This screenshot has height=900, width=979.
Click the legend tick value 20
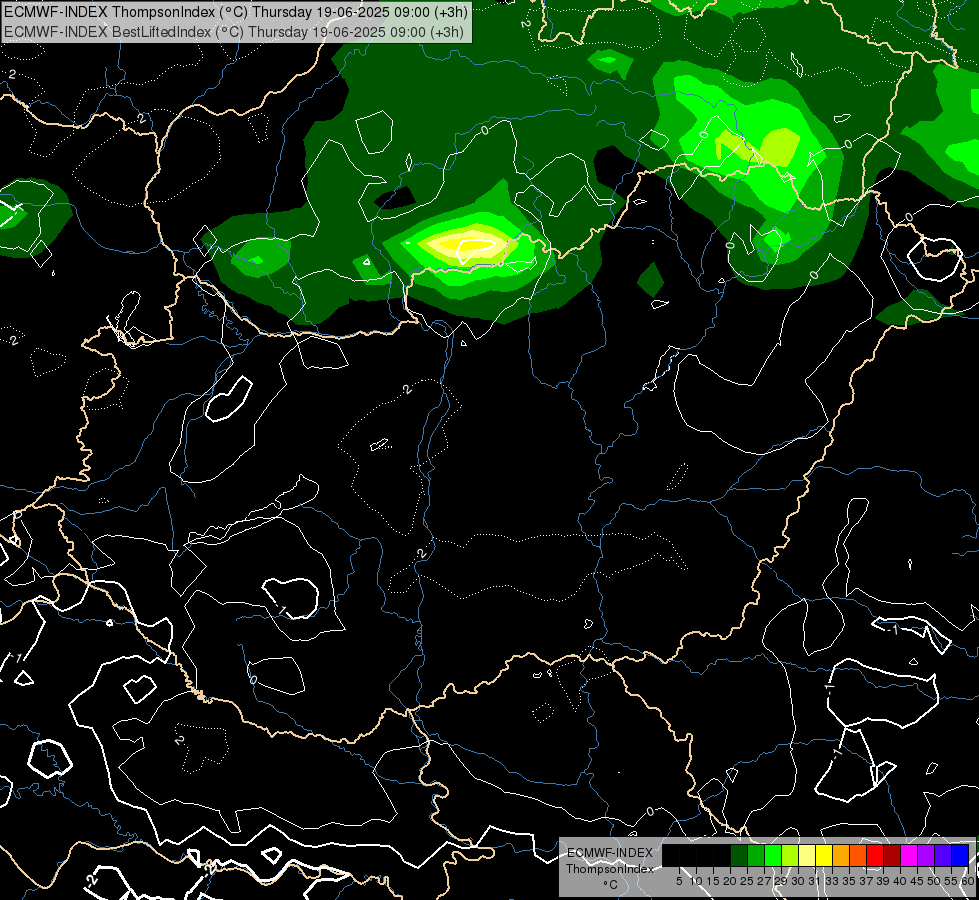click(x=731, y=881)
